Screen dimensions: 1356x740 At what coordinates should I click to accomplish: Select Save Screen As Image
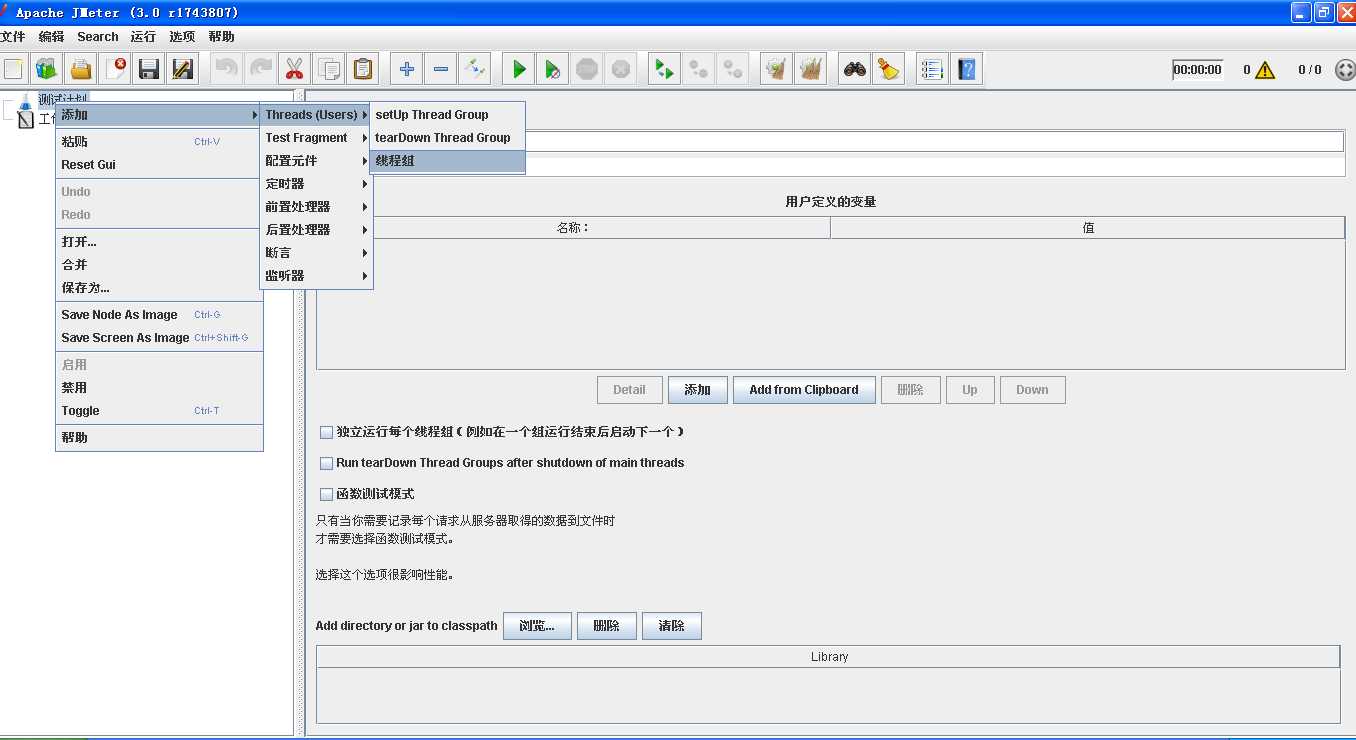tap(159, 338)
